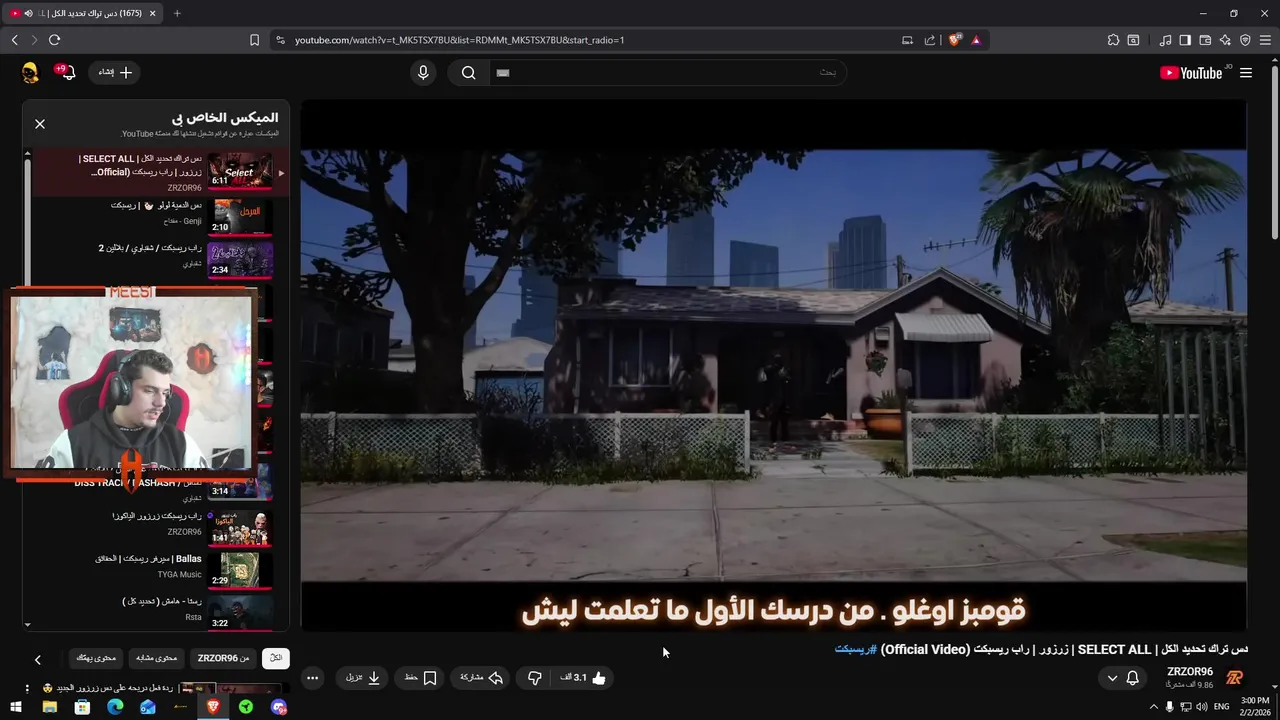The image size is (1280, 720).
Task: Select the محتوى يهمّك filter chip
Action: [x=97, y=658]
